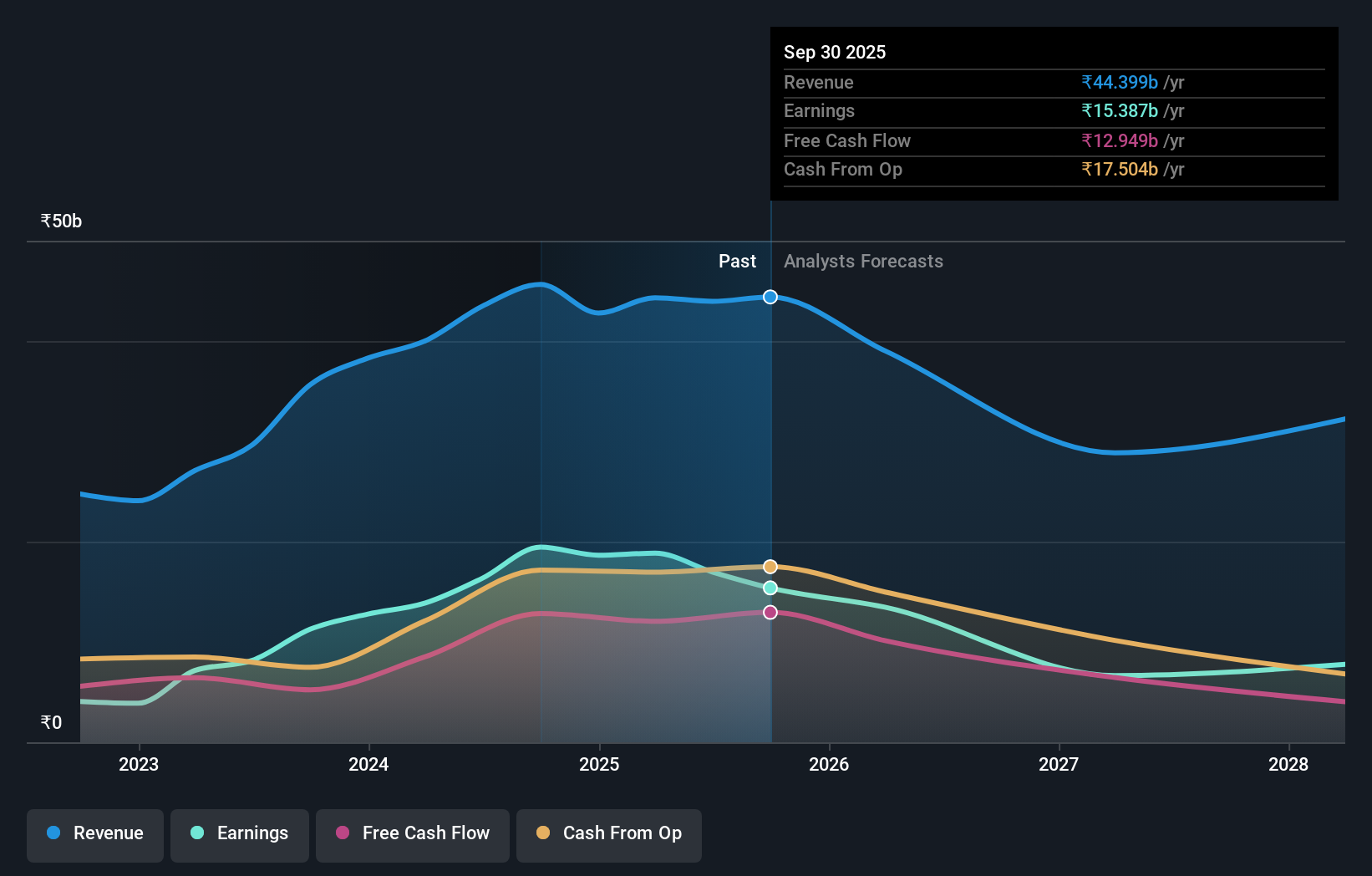The width and height of the screenshot is (1372, 876).
Task: Click the orange Cash From Op legend dot
Action: [x=543, y=833]
